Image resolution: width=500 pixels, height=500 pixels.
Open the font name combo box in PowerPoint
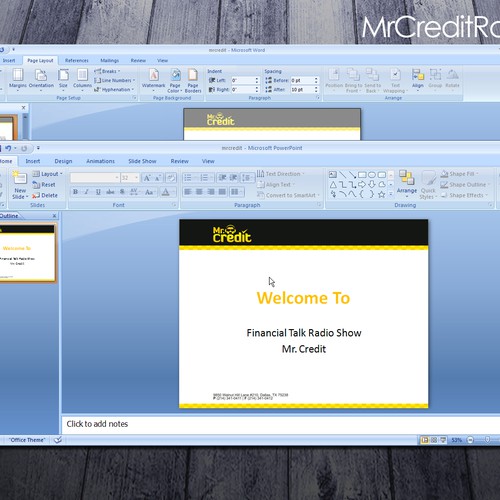(95, 178)
